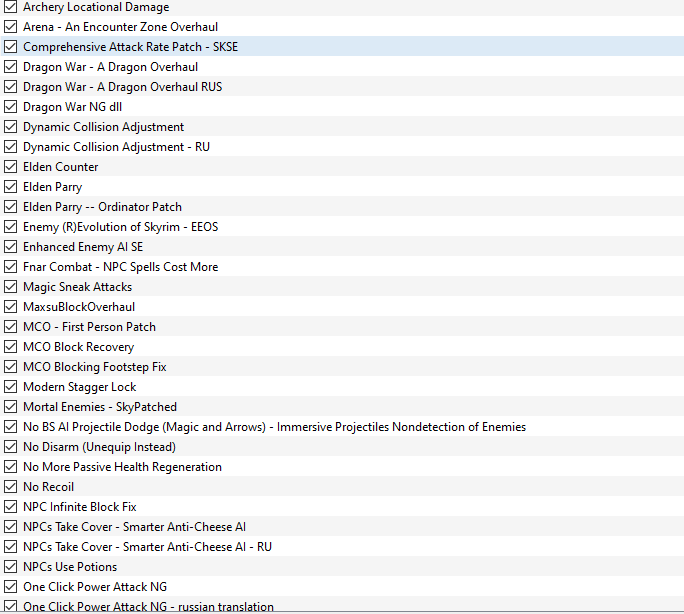Image resolution: width=684 pixels, height=614 pixels.
Task: Click the 'Modern Stagger Lock' mod name
Action: tap(80, 387)
